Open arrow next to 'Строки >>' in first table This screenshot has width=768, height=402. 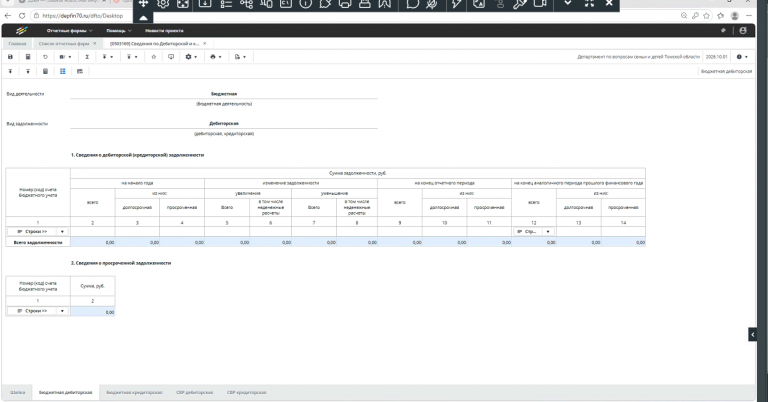point(62,232)
